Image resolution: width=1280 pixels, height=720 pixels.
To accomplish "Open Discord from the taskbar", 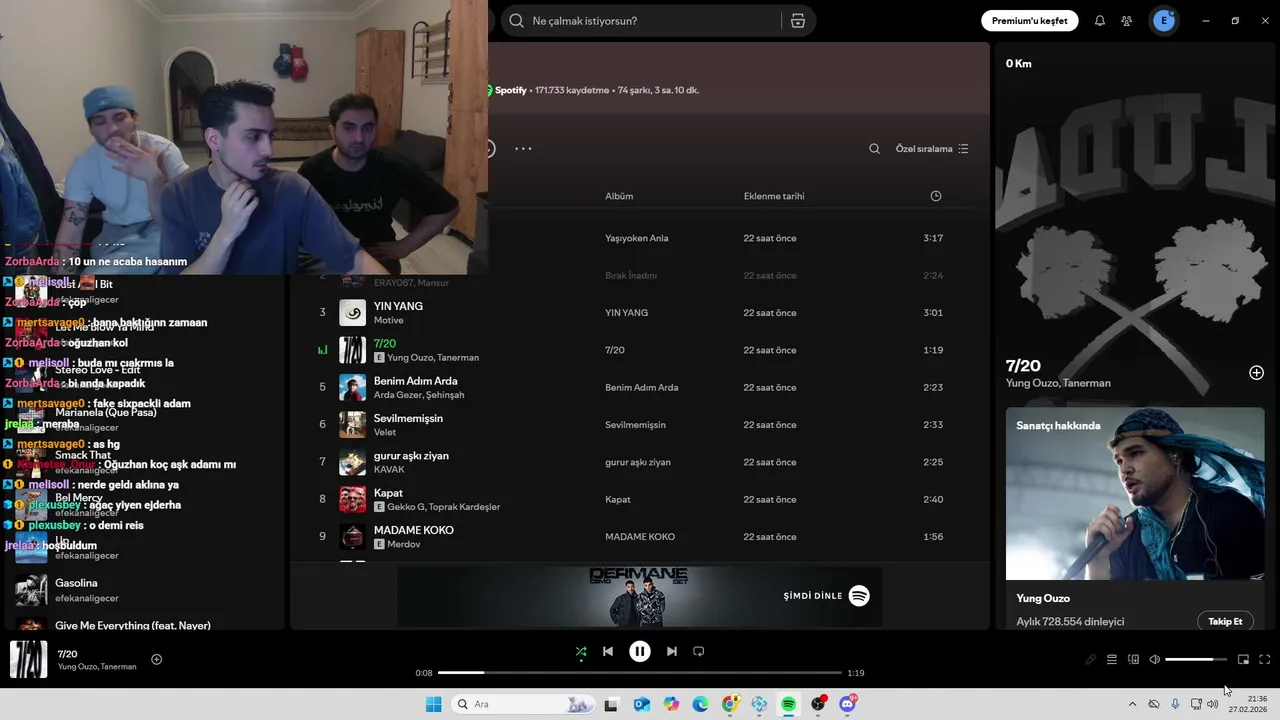I will [848, 704].
